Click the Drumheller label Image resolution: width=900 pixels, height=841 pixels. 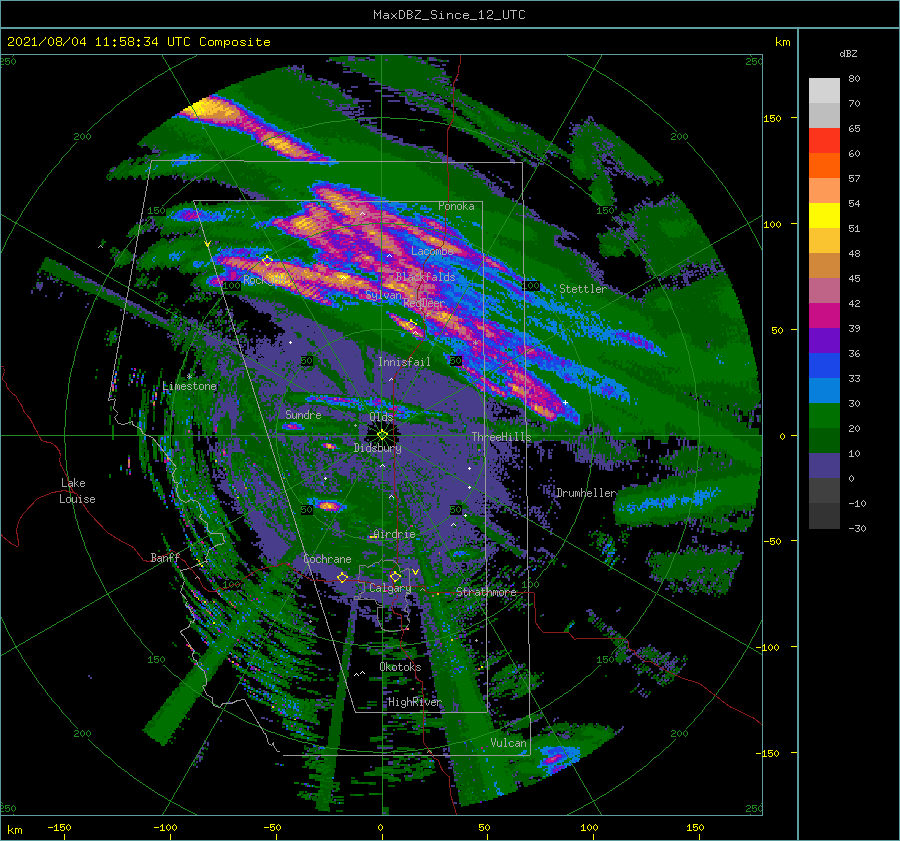[x=586, y=493]
